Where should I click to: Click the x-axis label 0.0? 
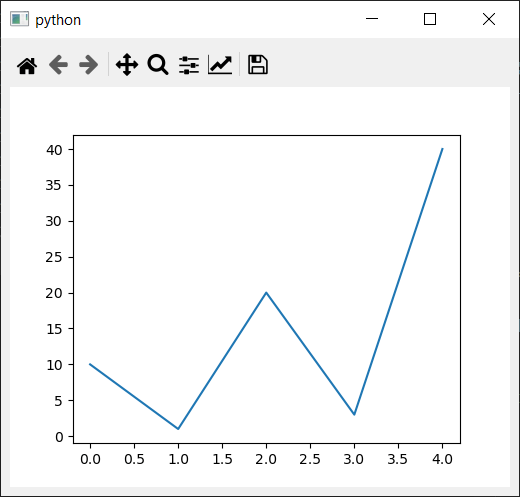90,459
